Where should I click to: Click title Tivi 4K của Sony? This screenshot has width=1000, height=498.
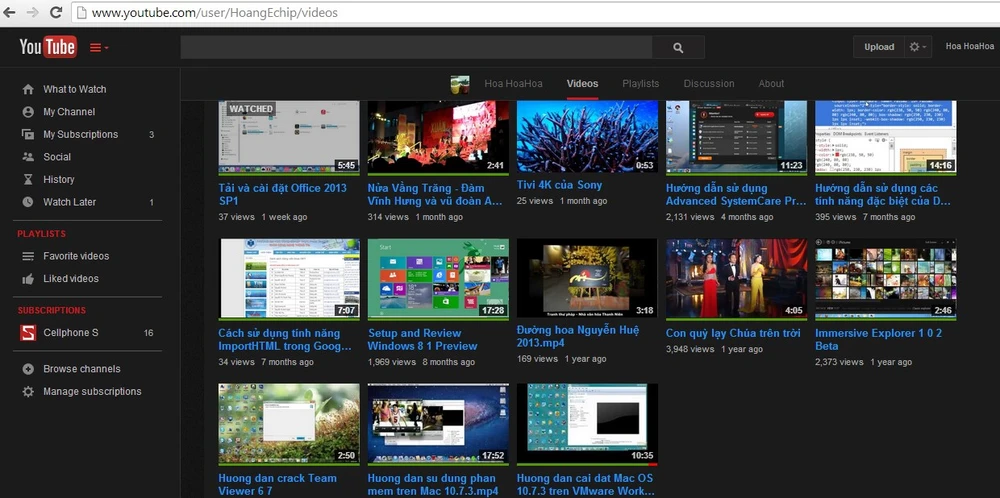559,185
